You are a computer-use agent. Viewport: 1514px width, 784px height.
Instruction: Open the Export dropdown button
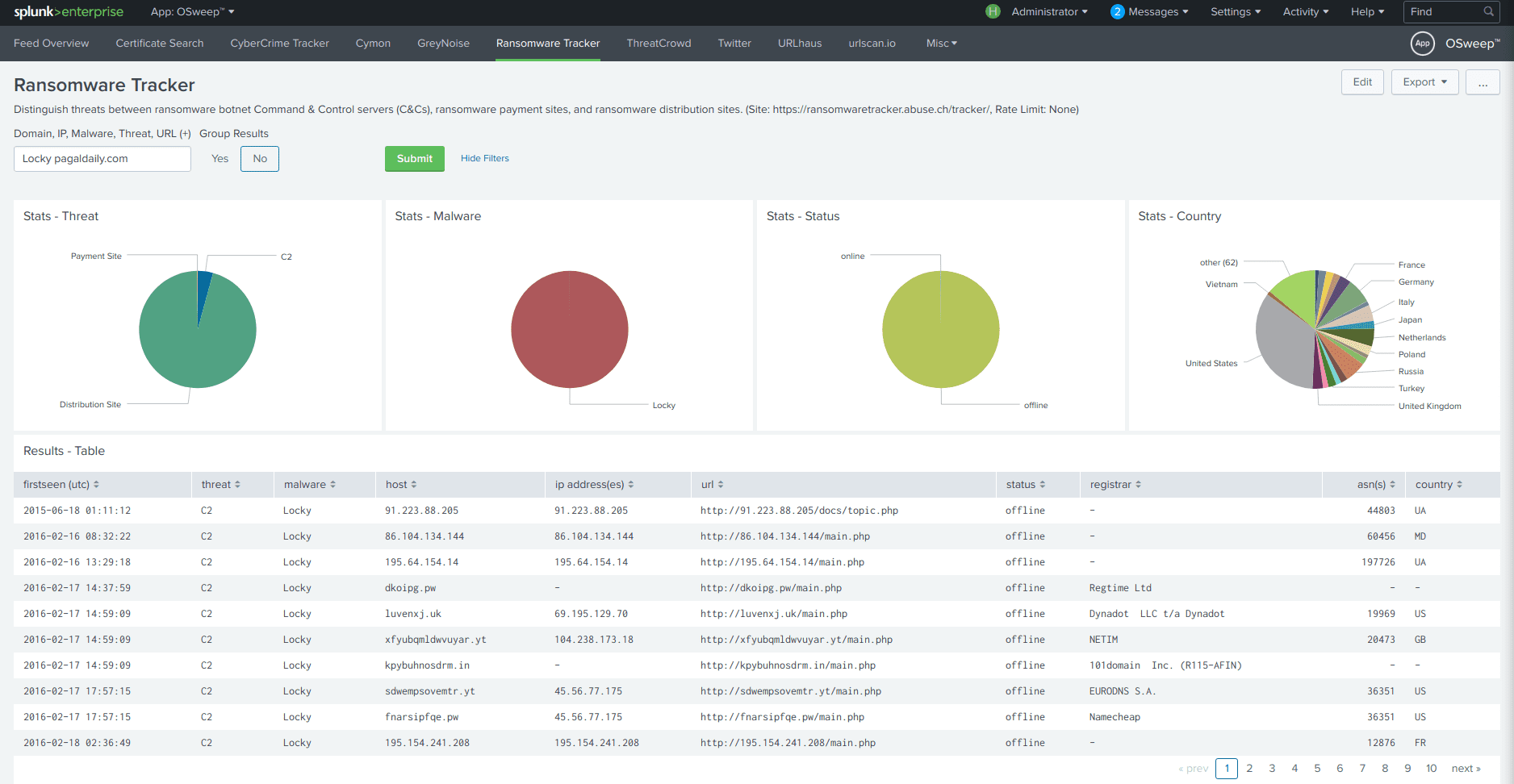[x=1424, y=82]
